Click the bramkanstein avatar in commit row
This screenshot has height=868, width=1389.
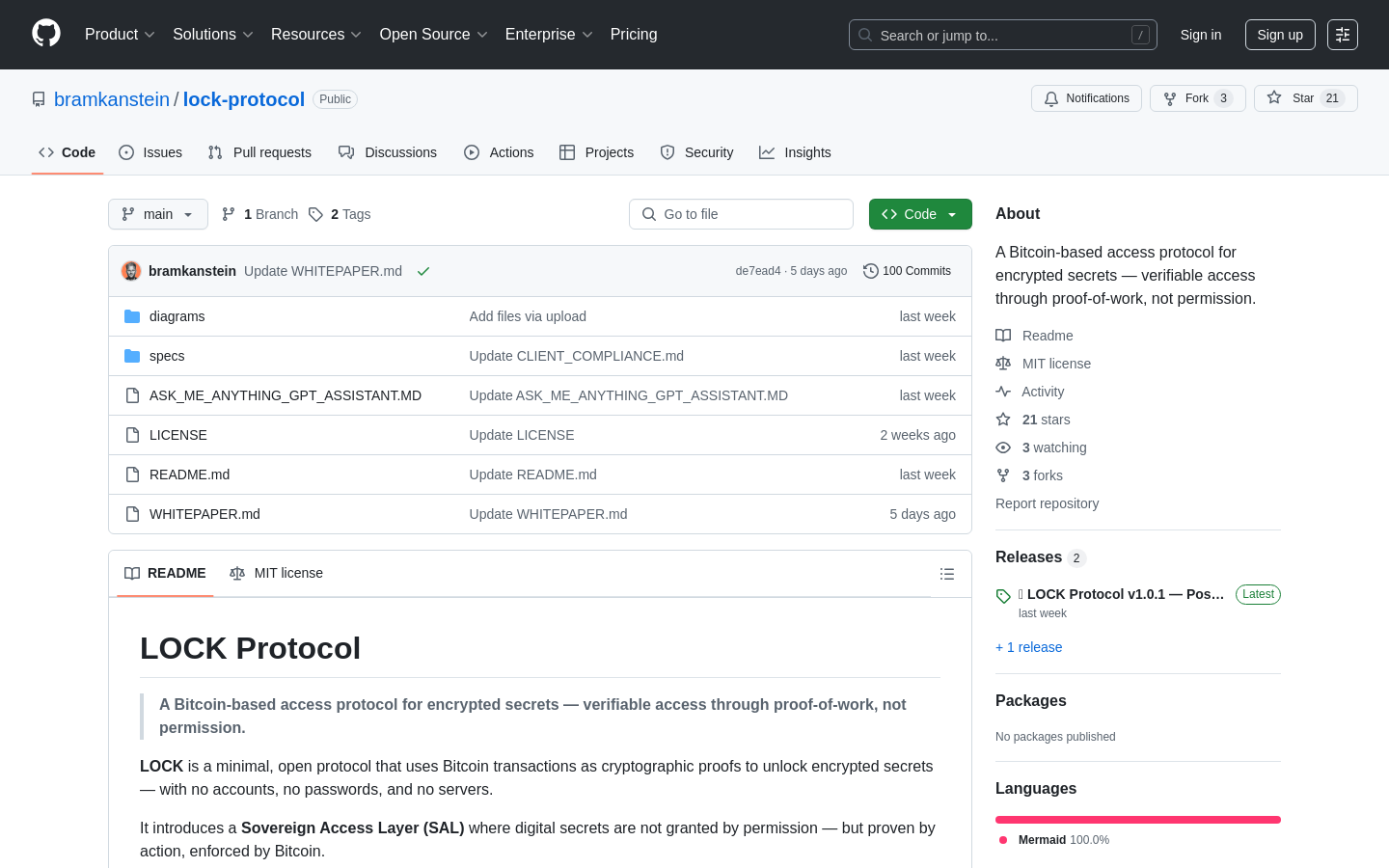tap(131, 271)
